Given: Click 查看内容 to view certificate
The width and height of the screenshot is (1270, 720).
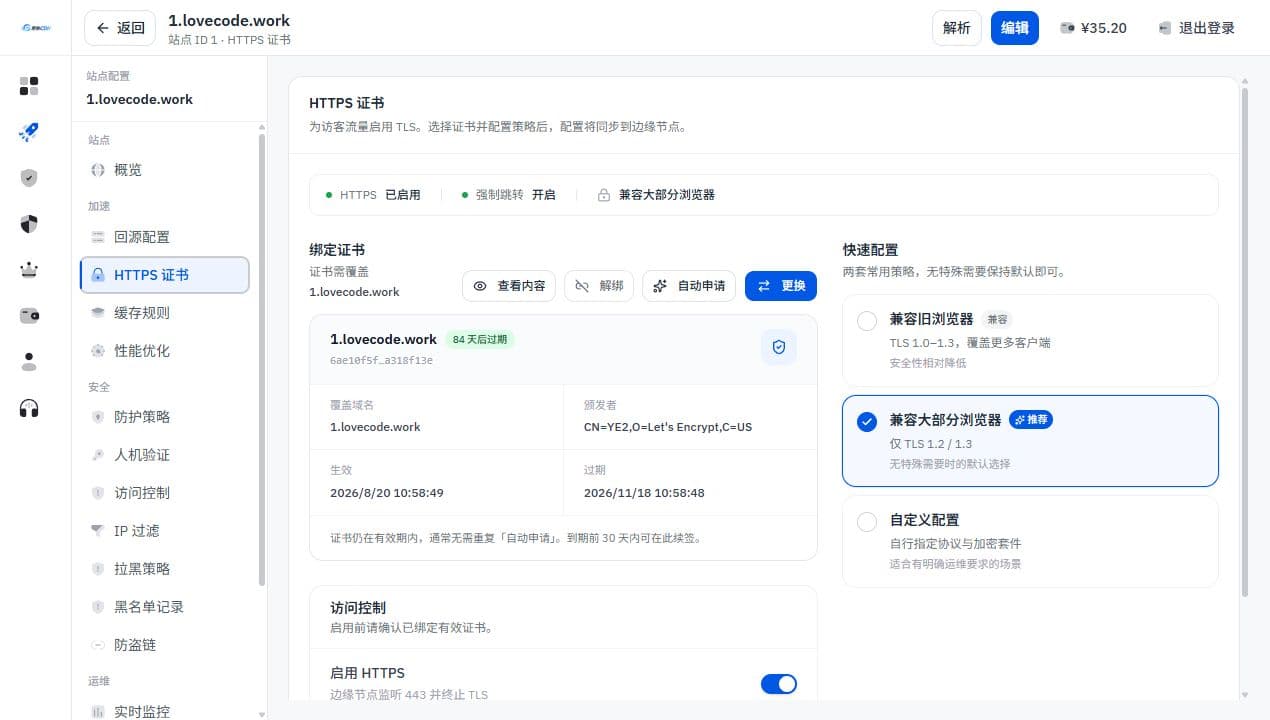Looking at the screenshot, I should pyautogui.click(x=509, y=286).
